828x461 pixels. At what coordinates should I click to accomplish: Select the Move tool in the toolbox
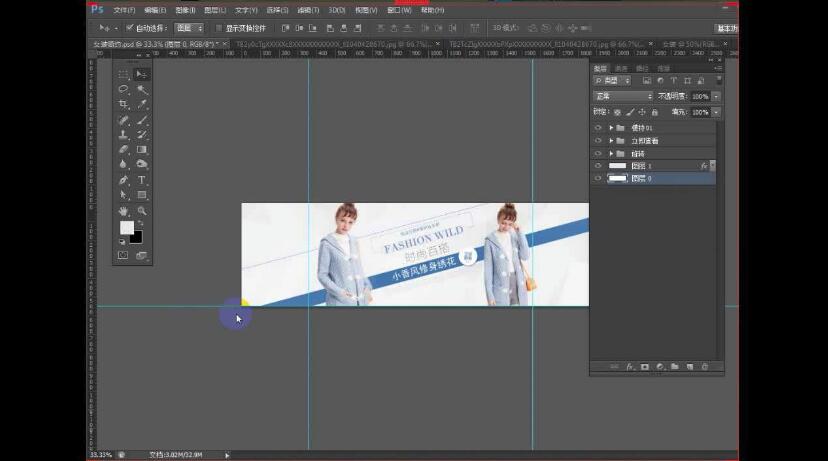click(x=141, y=74)
